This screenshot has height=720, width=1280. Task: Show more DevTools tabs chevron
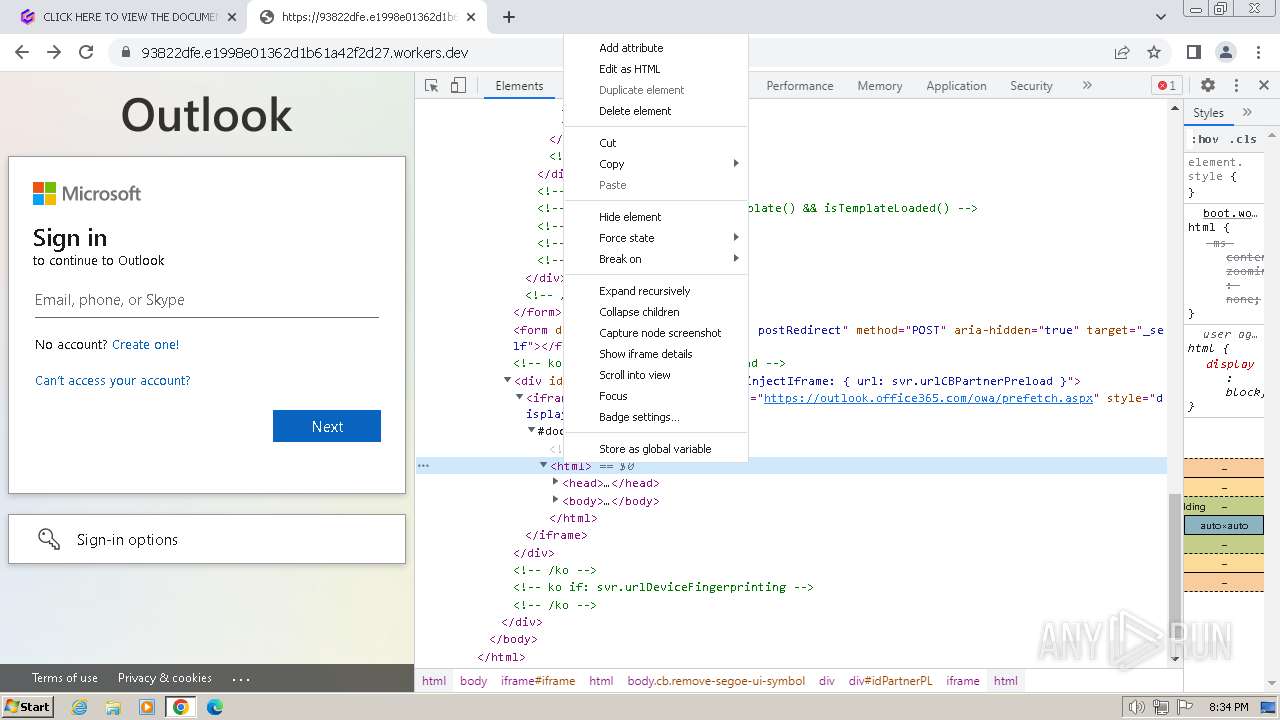click(x=1087, y=86)
